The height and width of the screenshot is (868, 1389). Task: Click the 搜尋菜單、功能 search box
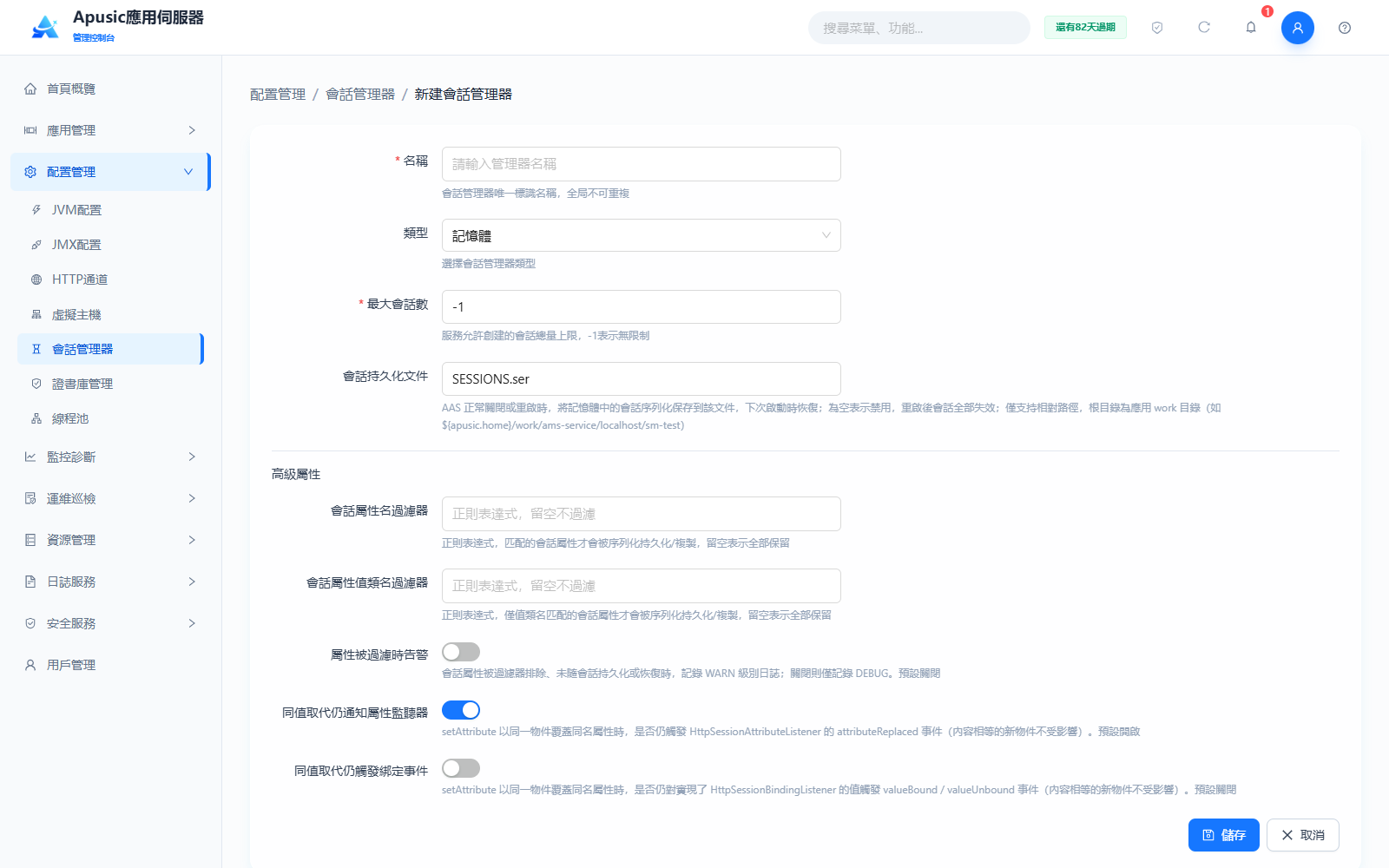point(919,28)
